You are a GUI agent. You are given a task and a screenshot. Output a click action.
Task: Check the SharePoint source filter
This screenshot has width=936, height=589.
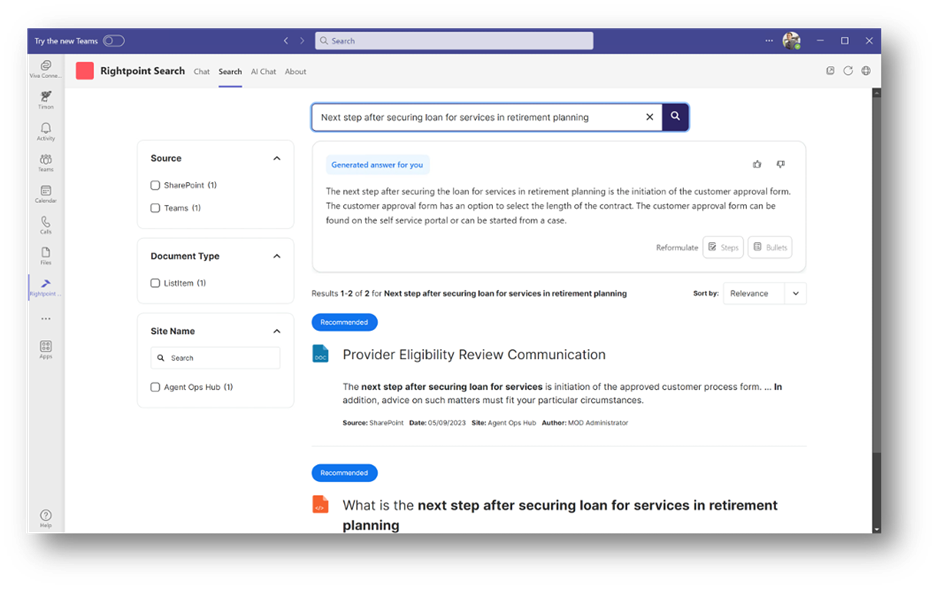click(155, 185)
